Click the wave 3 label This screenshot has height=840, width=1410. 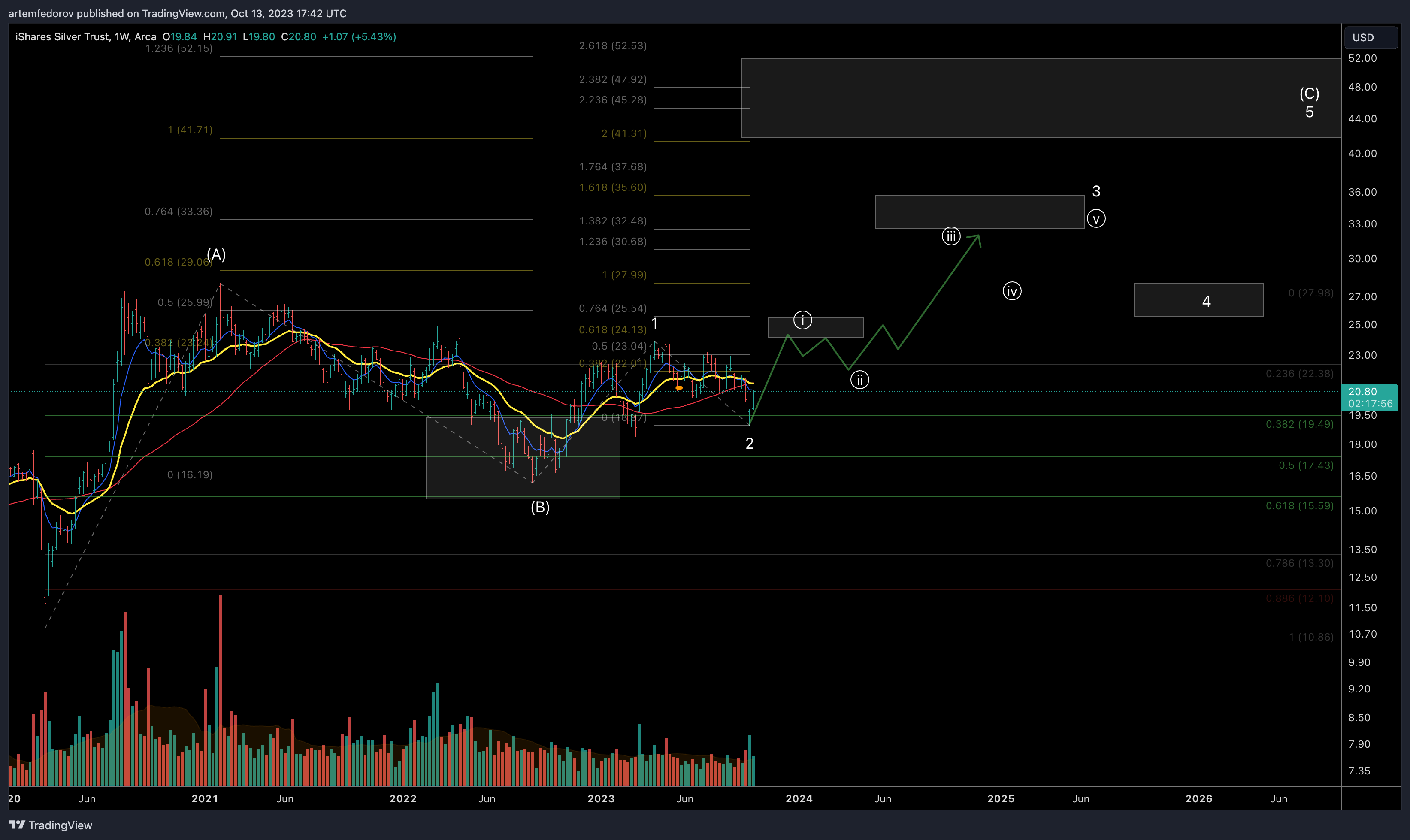pyautogui.click(x=1096, y=191)
